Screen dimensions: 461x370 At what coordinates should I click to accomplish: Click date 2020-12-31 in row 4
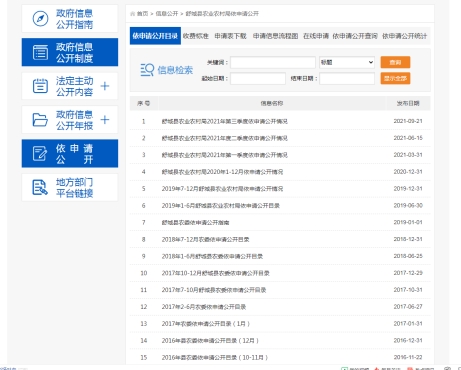408,172
